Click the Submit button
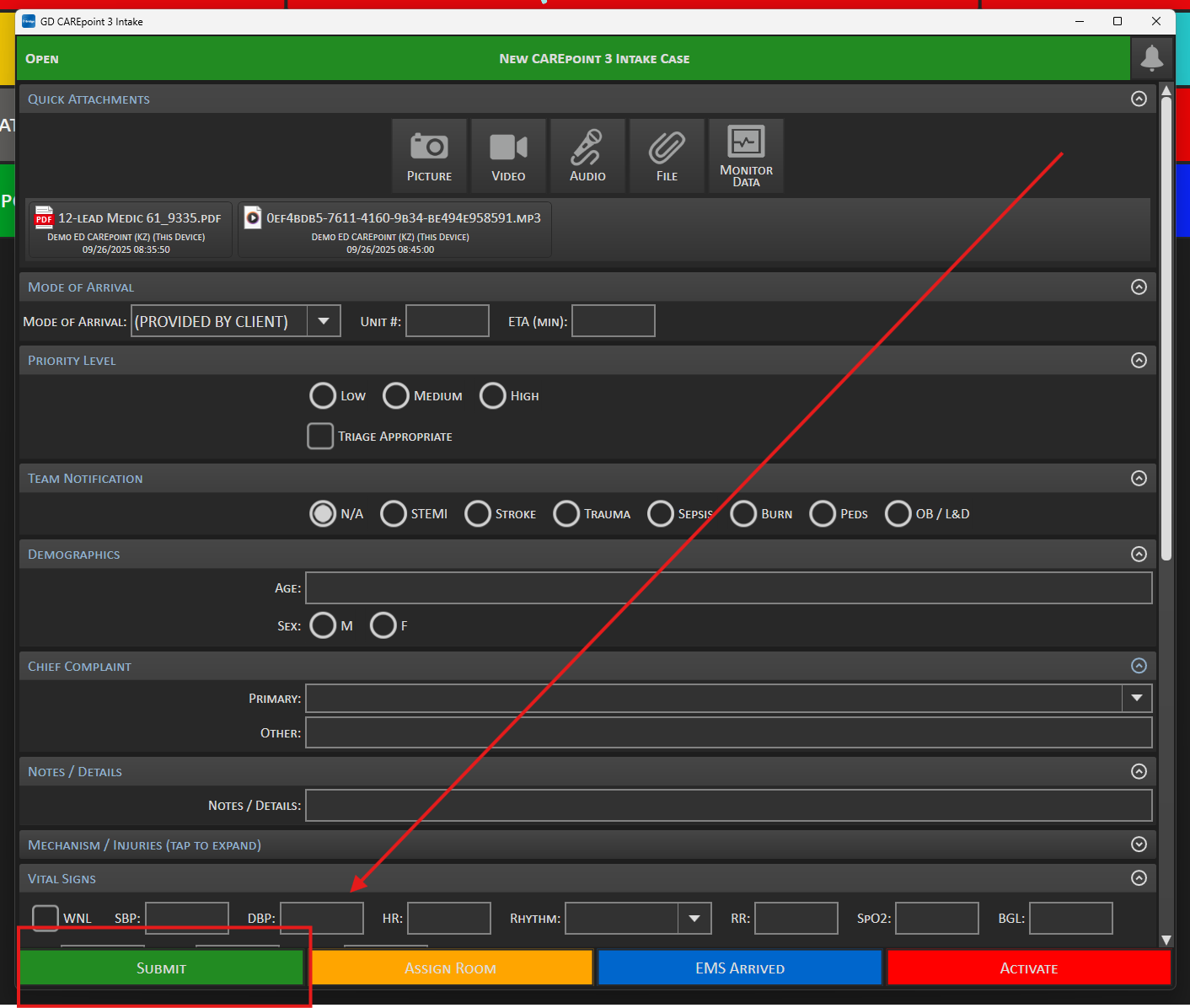1190x1008 pixels. [x=161, y=968]
